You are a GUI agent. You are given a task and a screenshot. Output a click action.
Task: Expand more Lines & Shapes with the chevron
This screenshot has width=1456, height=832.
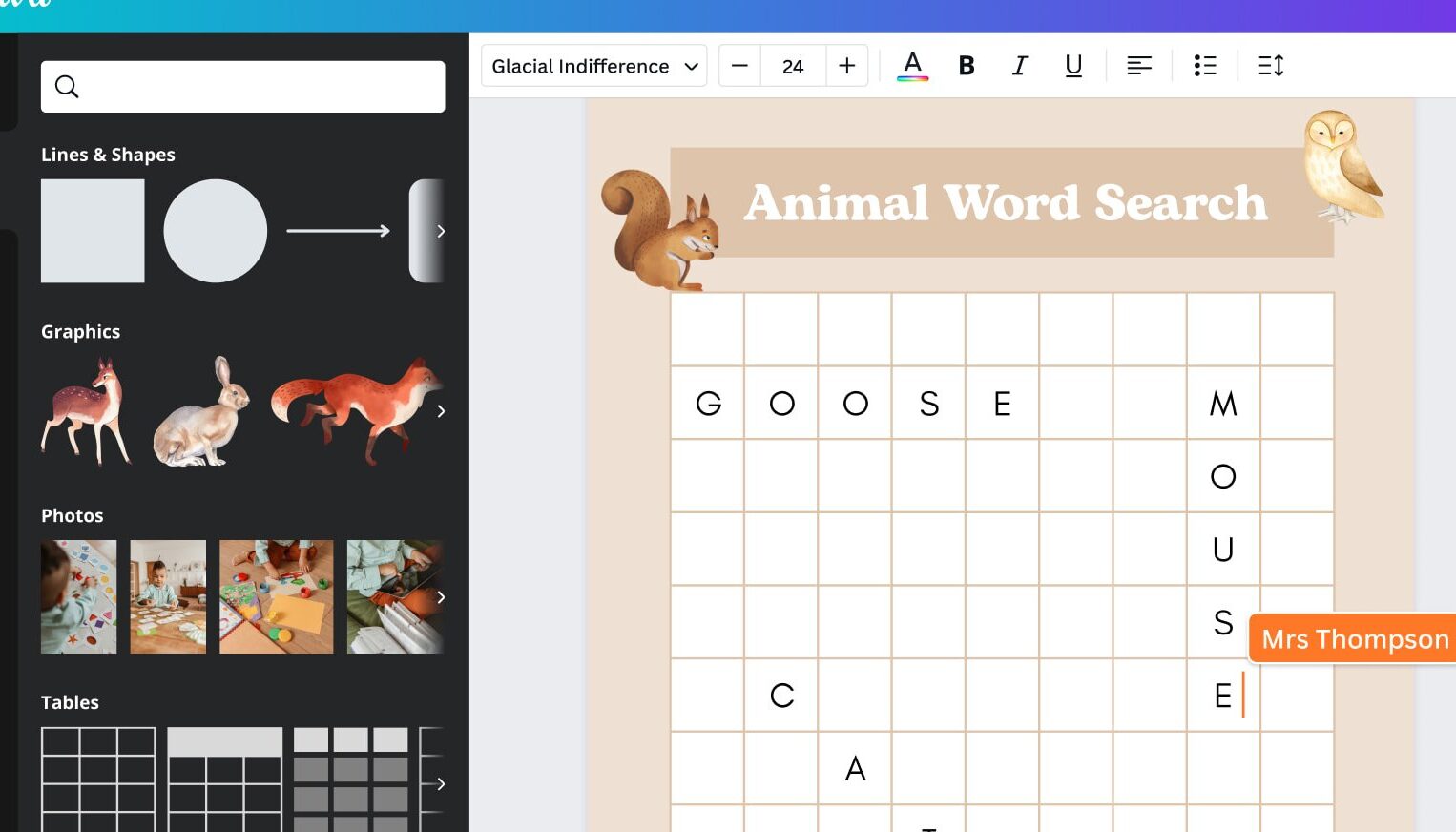pos(441,231)
